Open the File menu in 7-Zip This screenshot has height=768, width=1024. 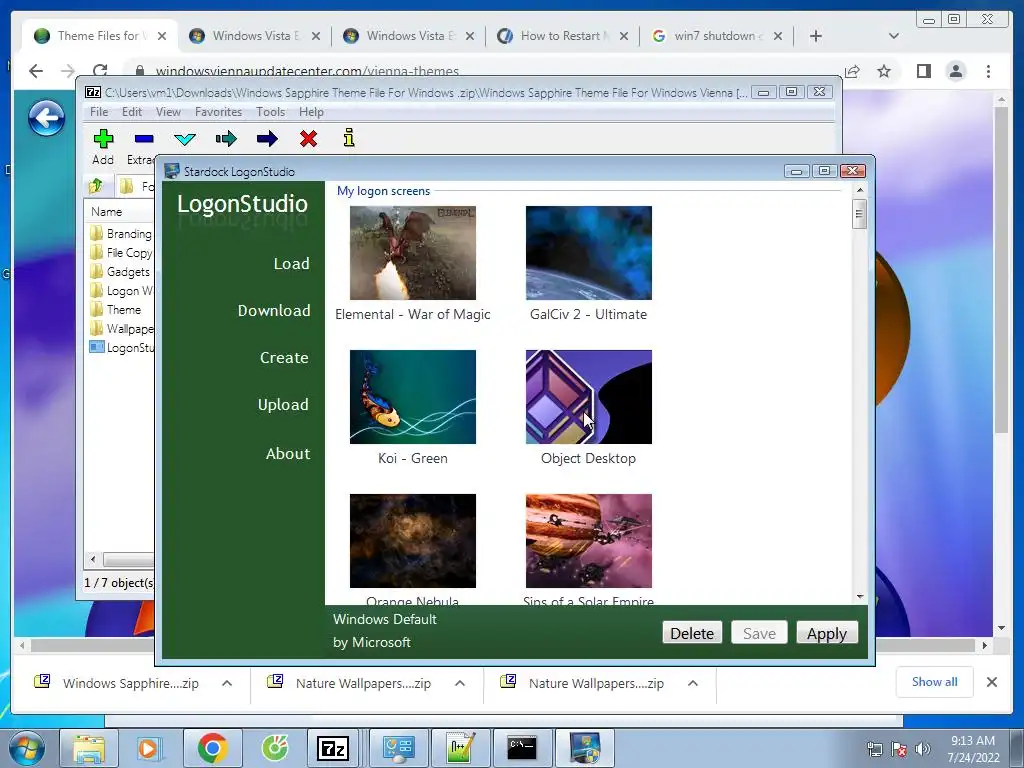coord(99,112)
